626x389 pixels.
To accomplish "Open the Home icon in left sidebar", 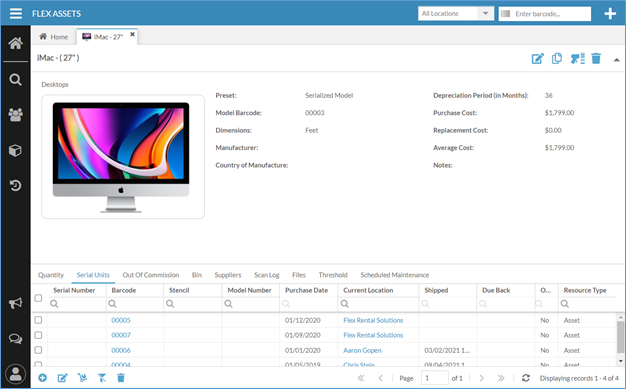I will tap(16, 43).
